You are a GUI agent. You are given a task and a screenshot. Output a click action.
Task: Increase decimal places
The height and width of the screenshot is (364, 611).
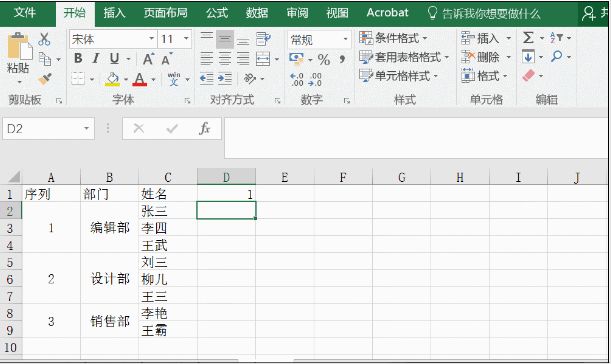click(x=297, y=79)
